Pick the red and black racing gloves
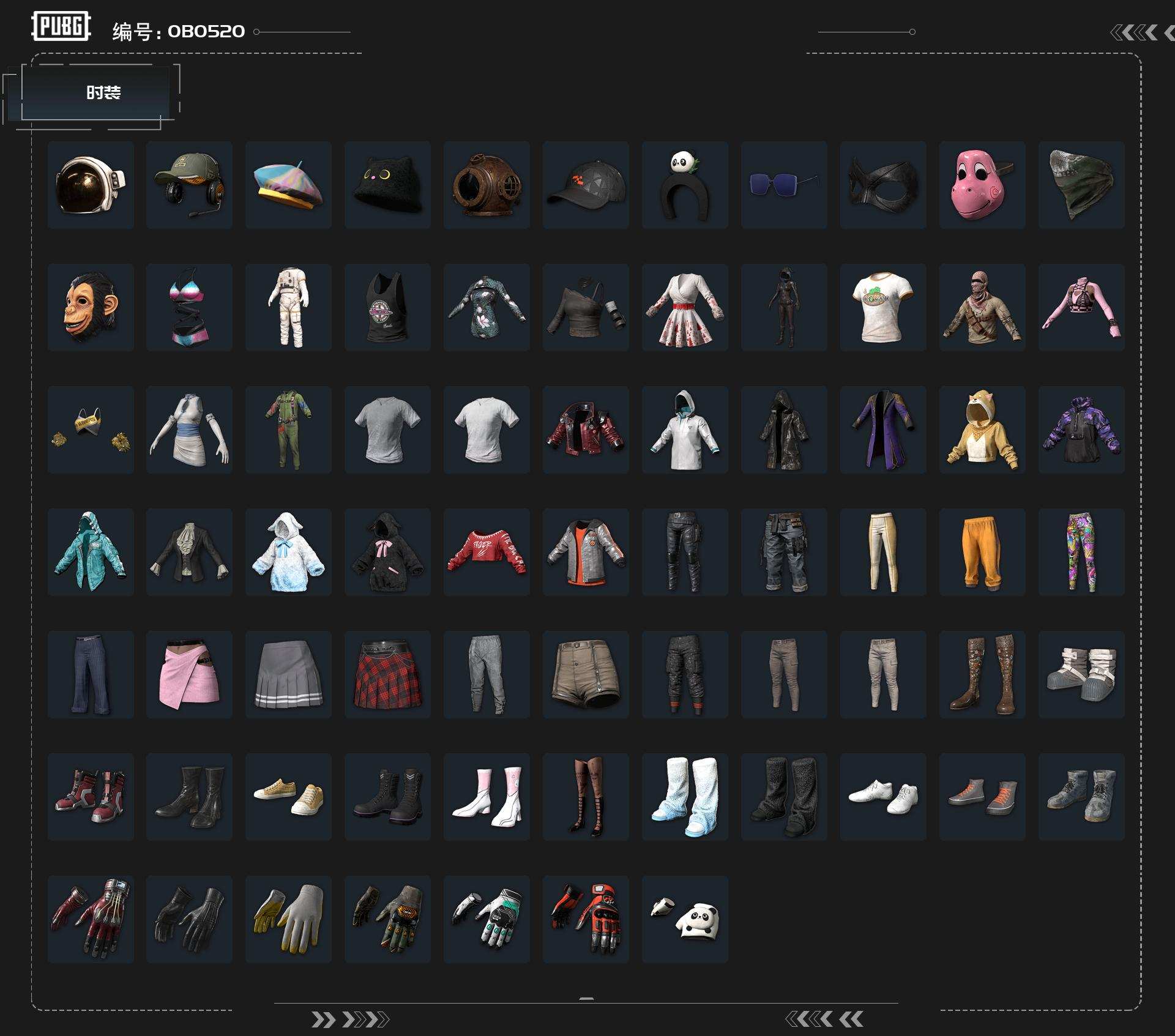1175x1036 pixels. [586, 919]
